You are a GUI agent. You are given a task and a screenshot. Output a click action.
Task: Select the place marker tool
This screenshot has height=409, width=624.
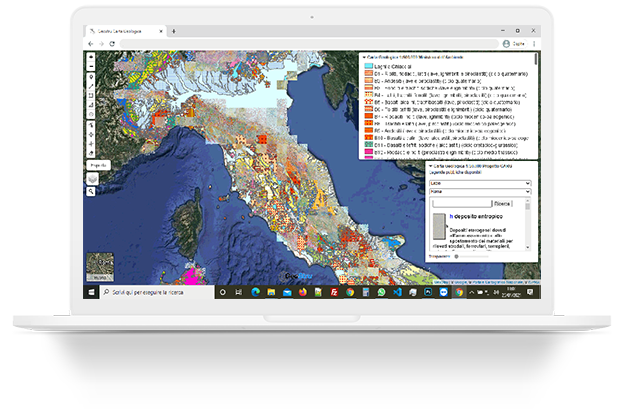92,77
